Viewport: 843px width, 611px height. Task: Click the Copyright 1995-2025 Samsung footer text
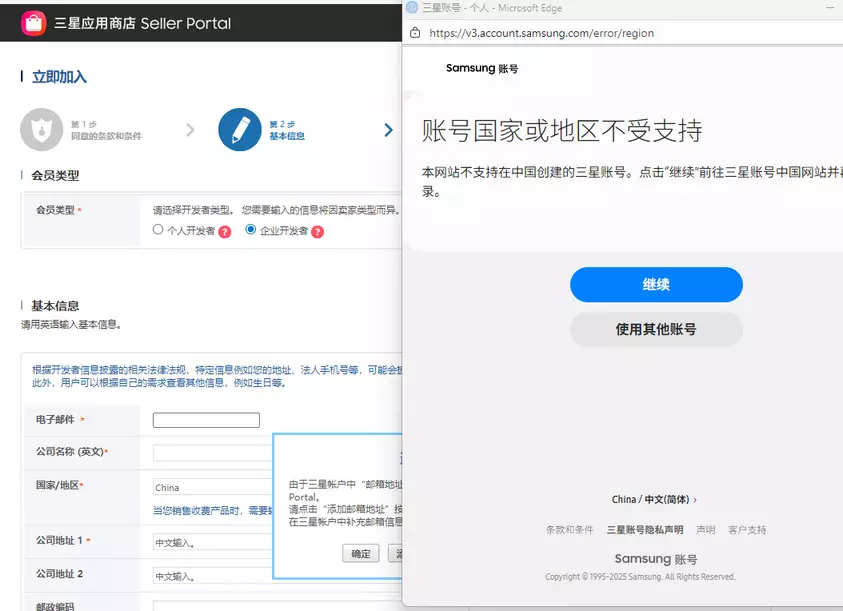click(640, 577)
